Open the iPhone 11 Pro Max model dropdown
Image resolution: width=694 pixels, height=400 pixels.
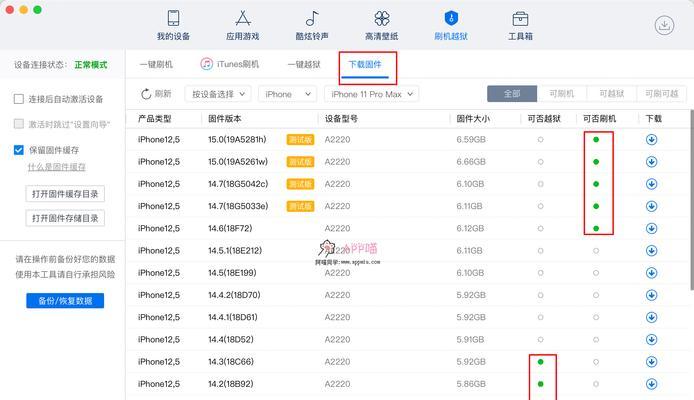click(x=371, y=94)
